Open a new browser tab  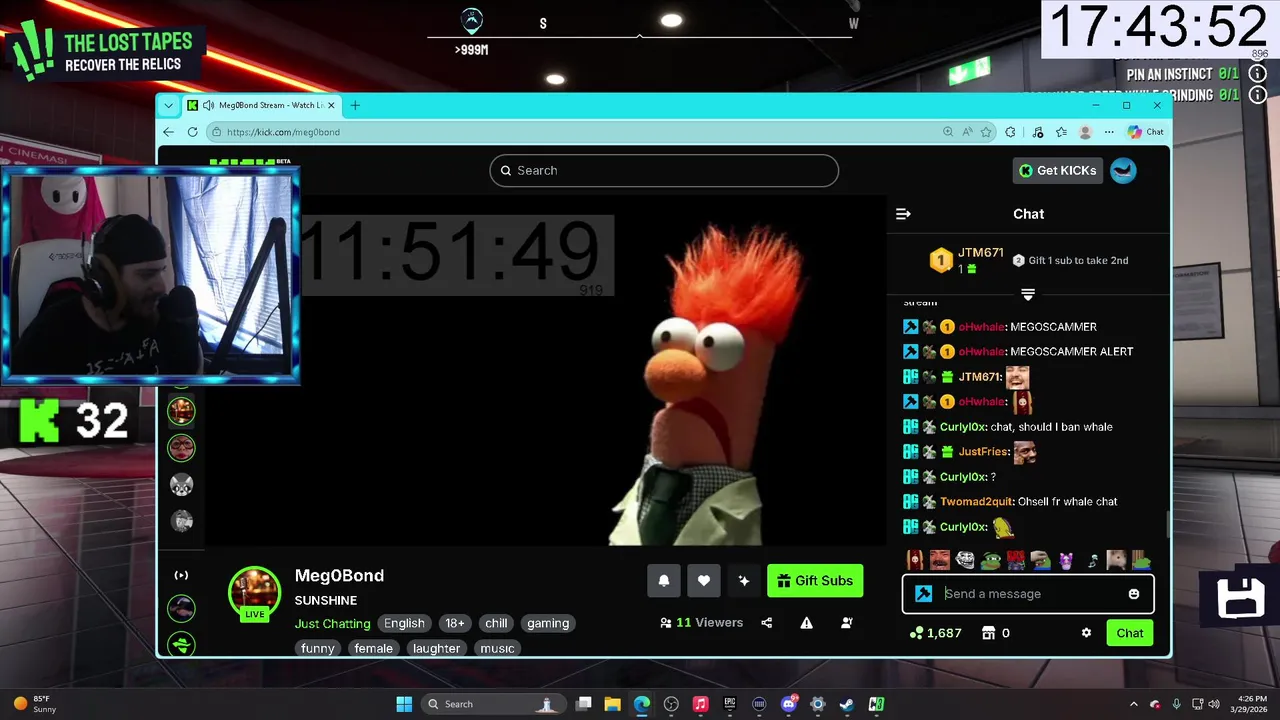pyautogui.click(x=355, y=105)
